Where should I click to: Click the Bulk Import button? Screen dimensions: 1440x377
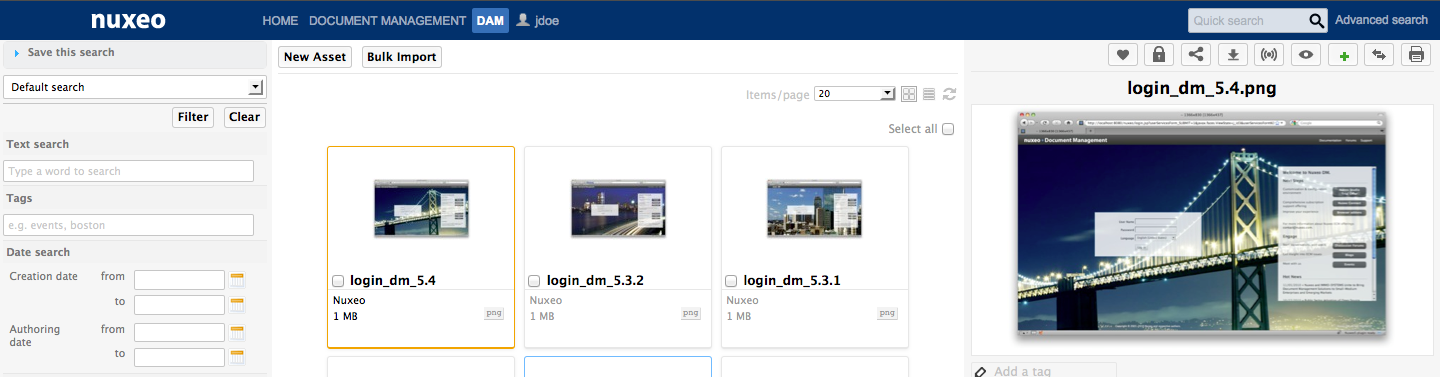(x=402, y=57)
